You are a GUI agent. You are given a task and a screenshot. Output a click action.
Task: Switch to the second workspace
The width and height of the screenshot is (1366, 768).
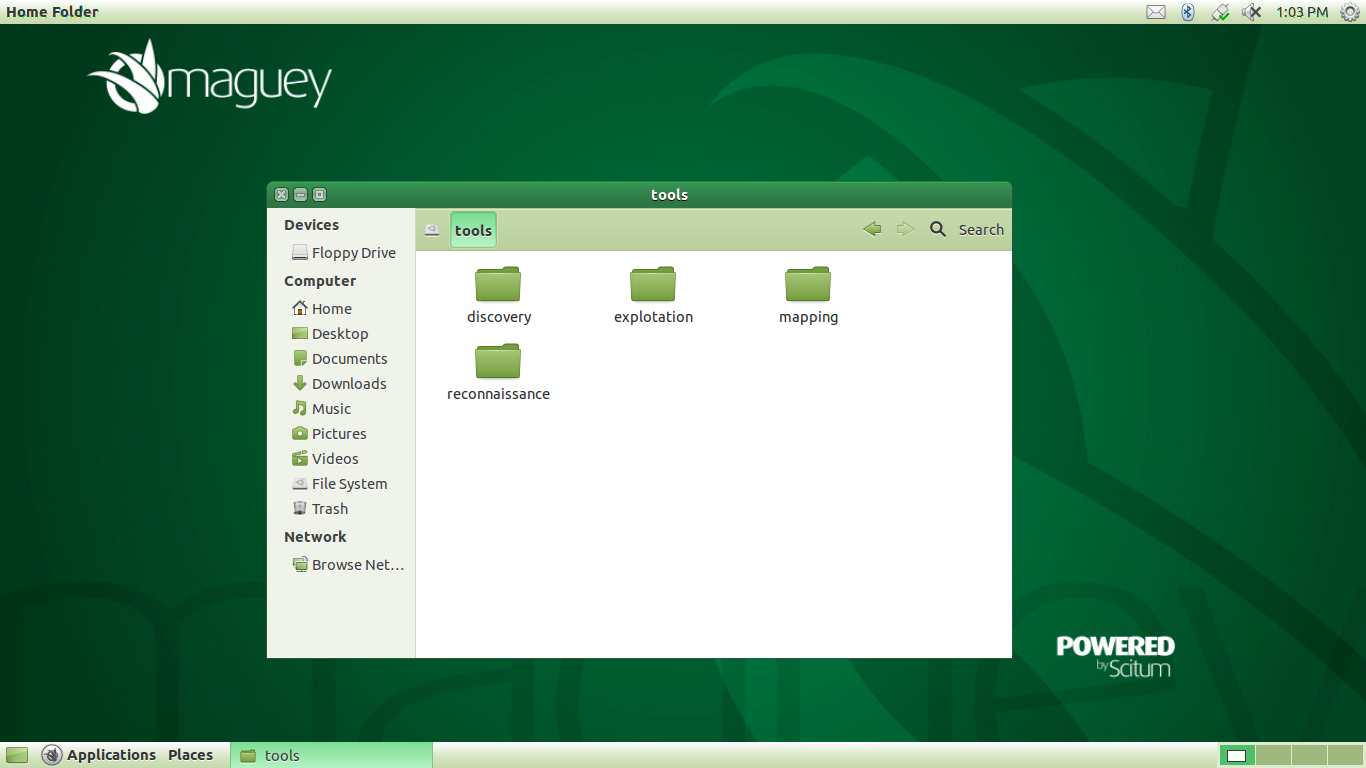pos(1273,755)
